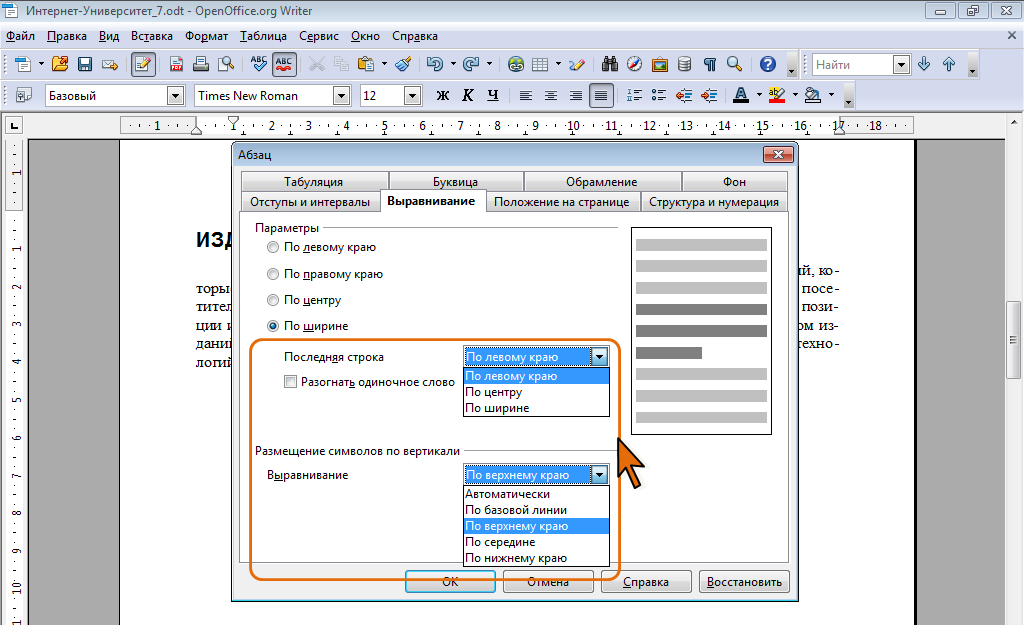Choose 'По центру' in last line list

(x=536, y=392)
